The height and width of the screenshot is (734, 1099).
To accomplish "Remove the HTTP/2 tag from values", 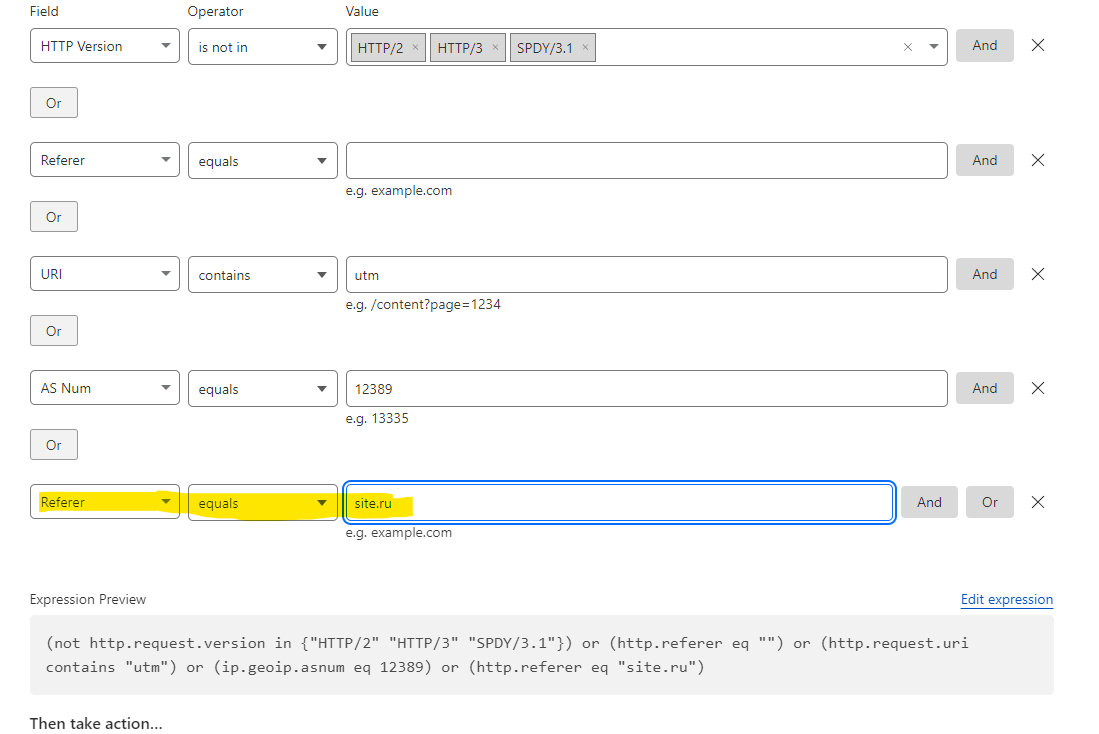I will (x=415, y=47).
